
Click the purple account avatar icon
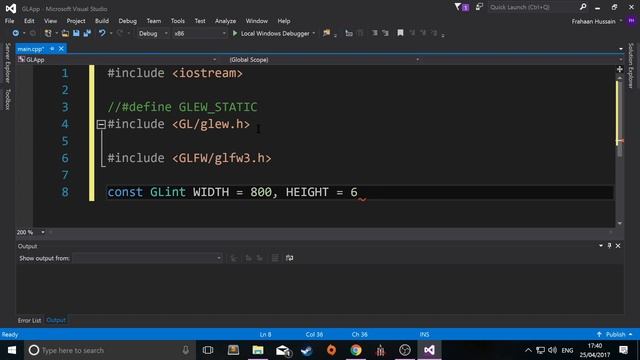[631, 21]
